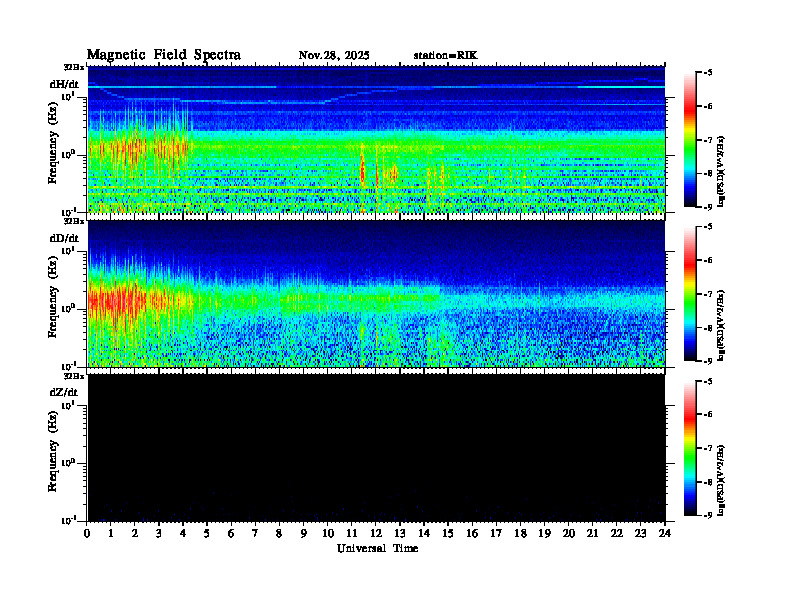Viewport: 792px width, 612px height.
Task: Click hour tick label "3" on time axis
Action: pos(159,533)
